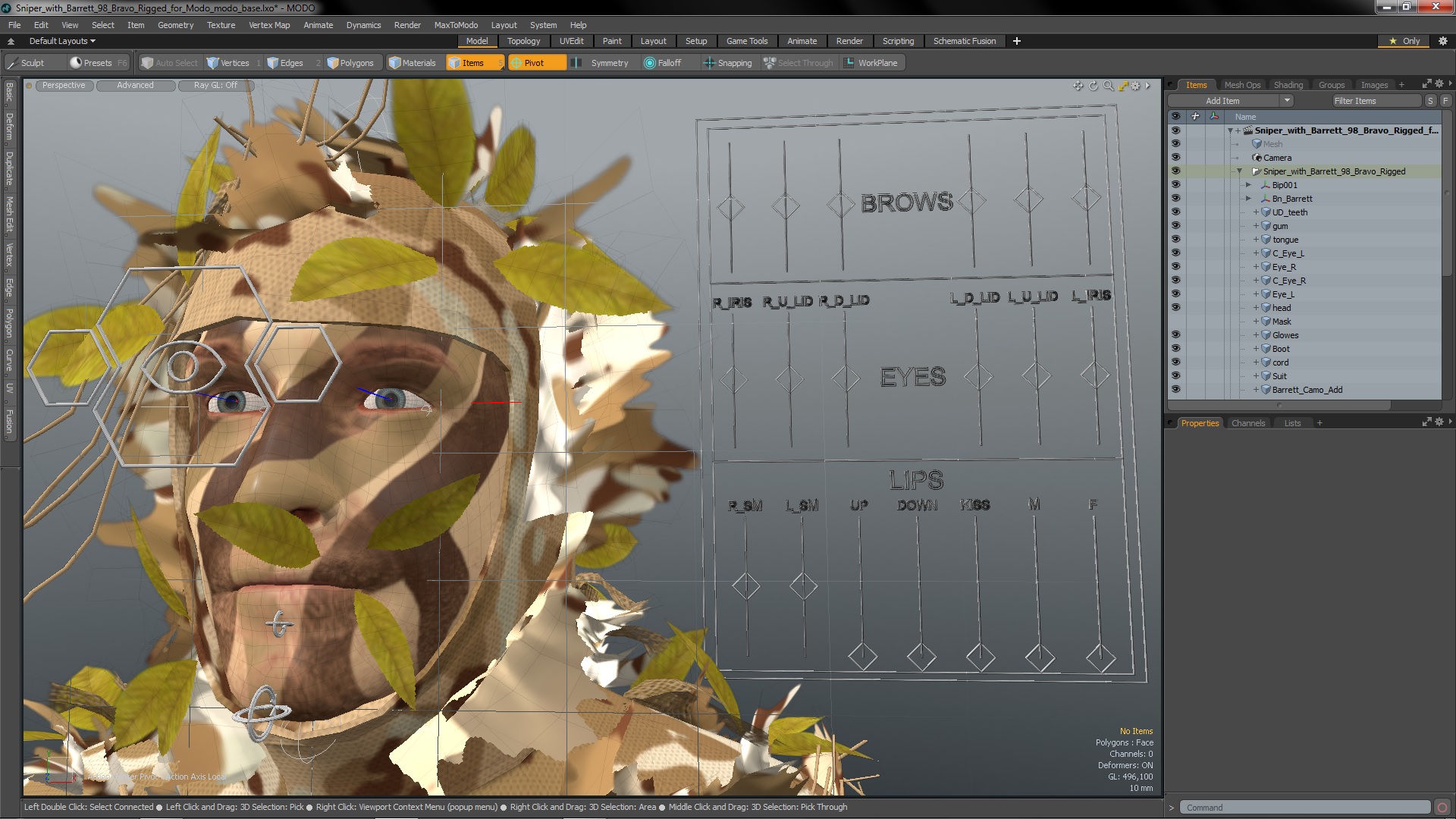Toggle Select Through

[799, 63]
